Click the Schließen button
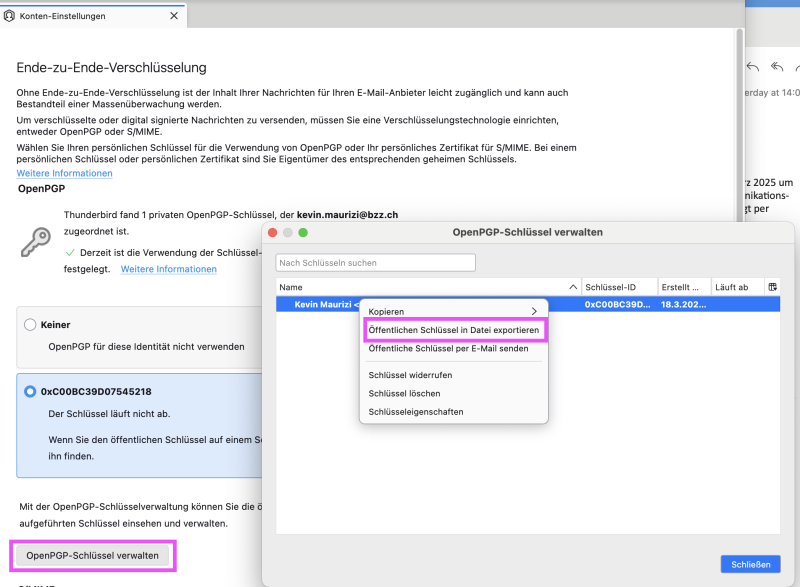 (x=750, y=564)
